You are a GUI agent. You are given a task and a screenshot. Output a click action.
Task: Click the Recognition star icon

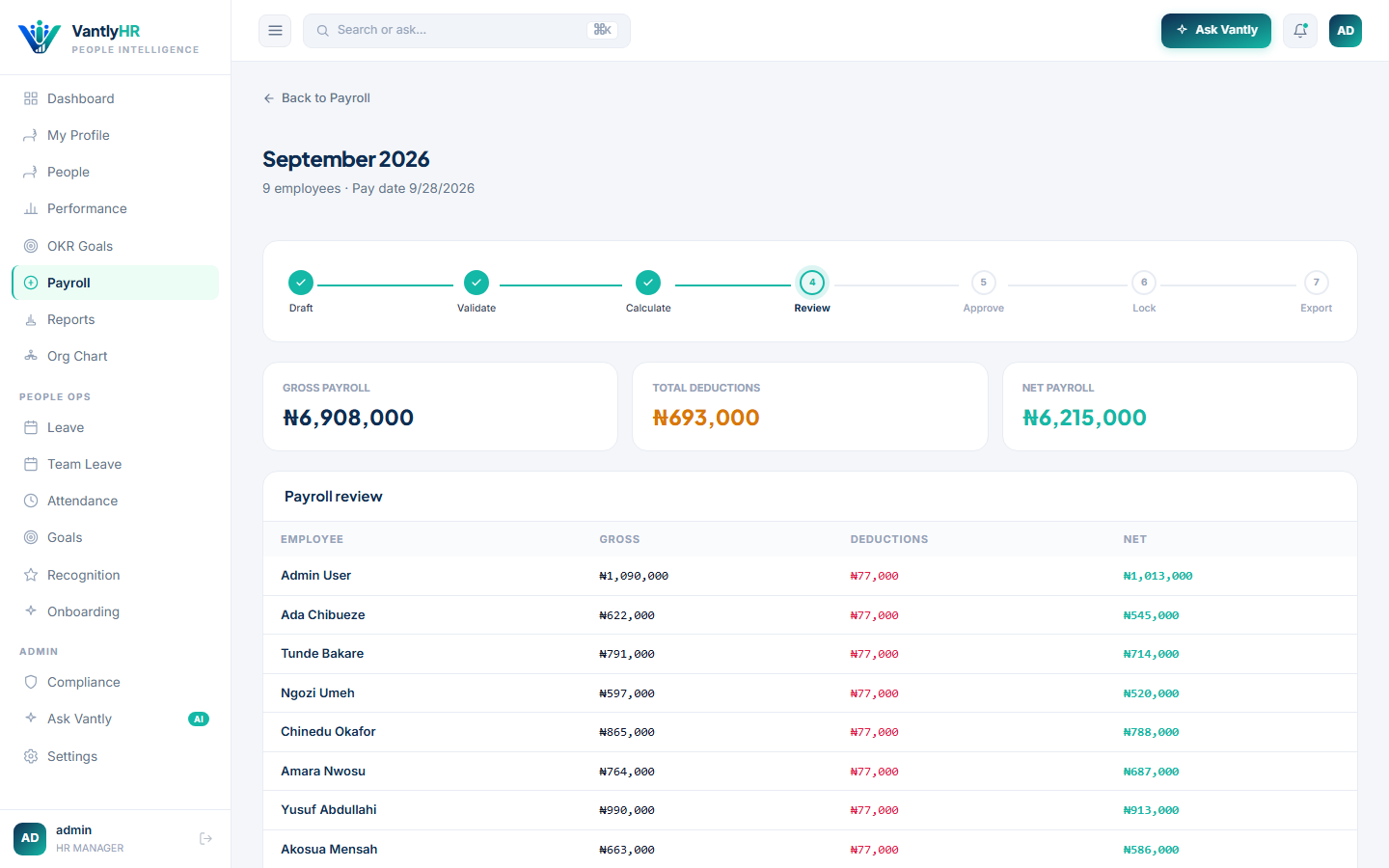click(x=31, y=575)
